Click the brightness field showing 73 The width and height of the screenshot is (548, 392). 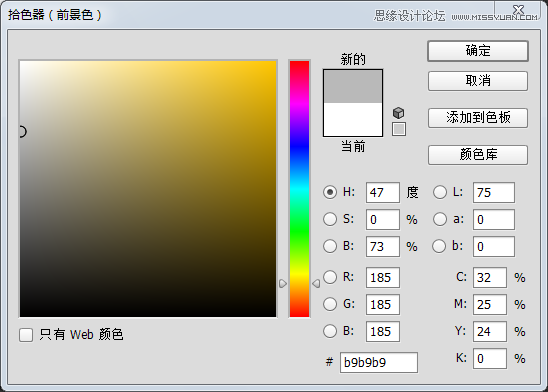point(383,247)
